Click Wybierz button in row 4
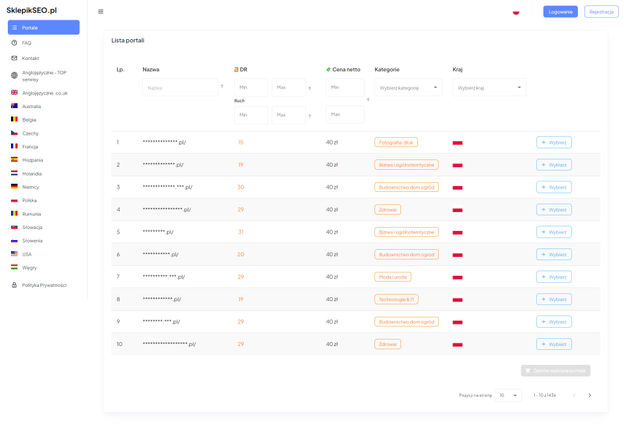Image resolution: width=624 pixels, height=430 pixels. [x=554, y=210]
